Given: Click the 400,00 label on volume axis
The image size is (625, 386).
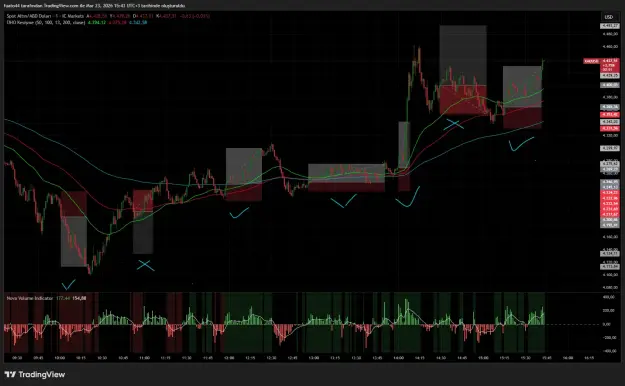Looking at the screenshot, I should (608, 297).
